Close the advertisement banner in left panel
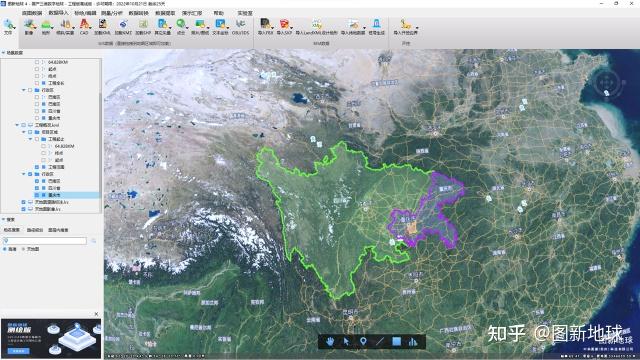The width and height of the screenshot is (640, 360). 96,314
